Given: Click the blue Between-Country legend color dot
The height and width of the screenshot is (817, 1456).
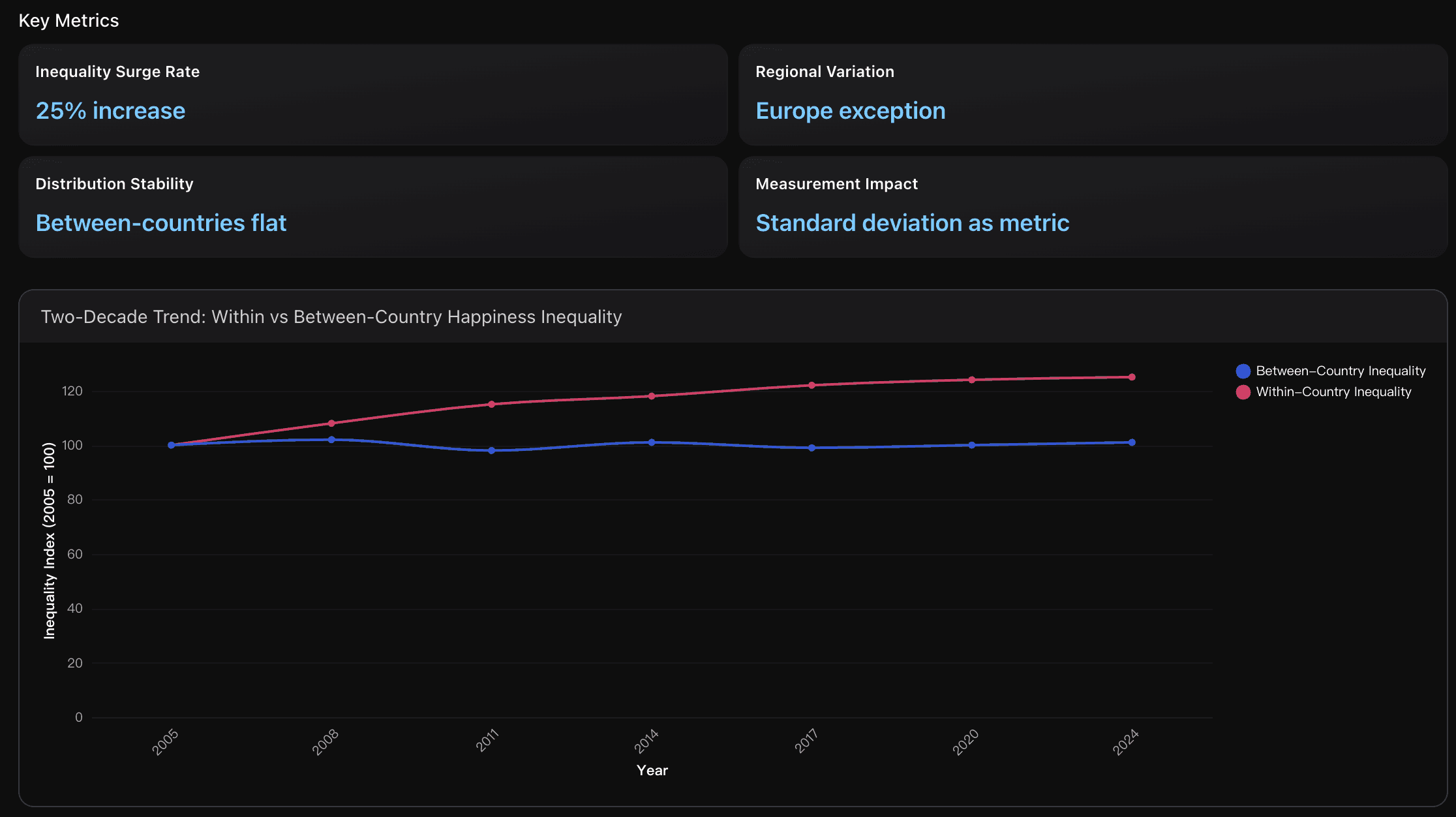Looking at the screenshot, I should (x=1243, y=371).
